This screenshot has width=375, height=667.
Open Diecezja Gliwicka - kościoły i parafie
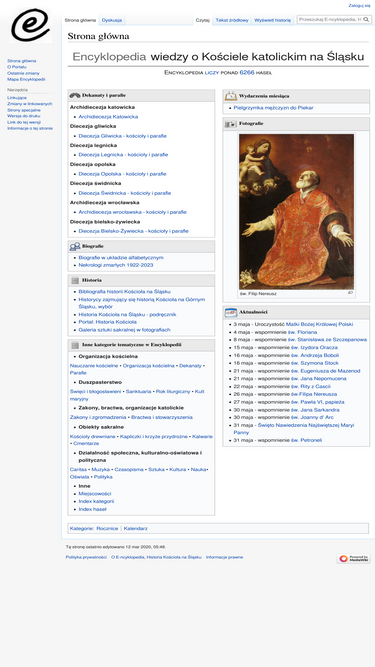pos(122,136)
